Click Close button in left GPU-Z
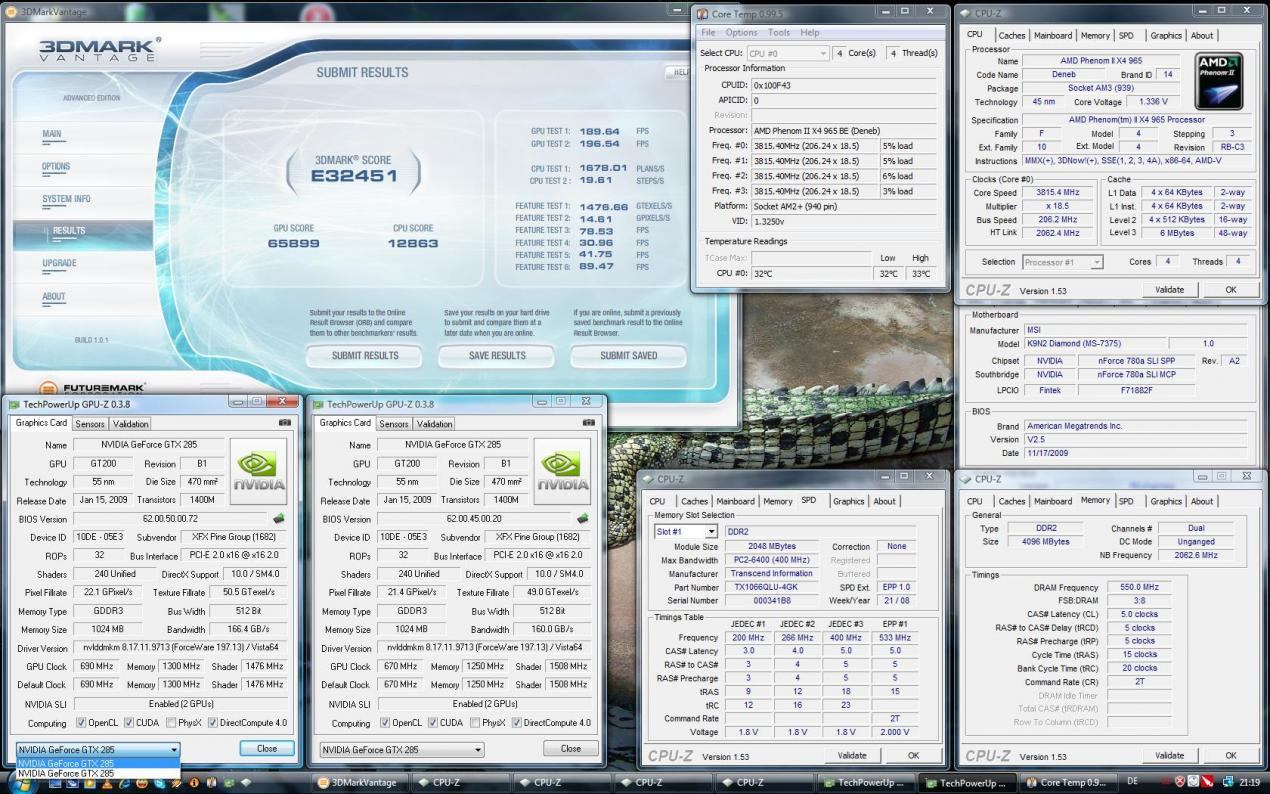 coord(267,748)
